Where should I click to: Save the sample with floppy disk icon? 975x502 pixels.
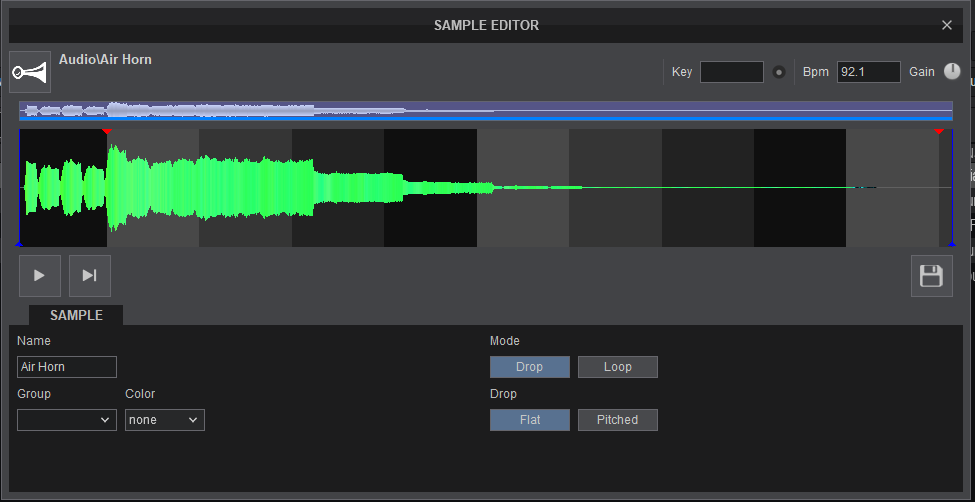point(931,276)
